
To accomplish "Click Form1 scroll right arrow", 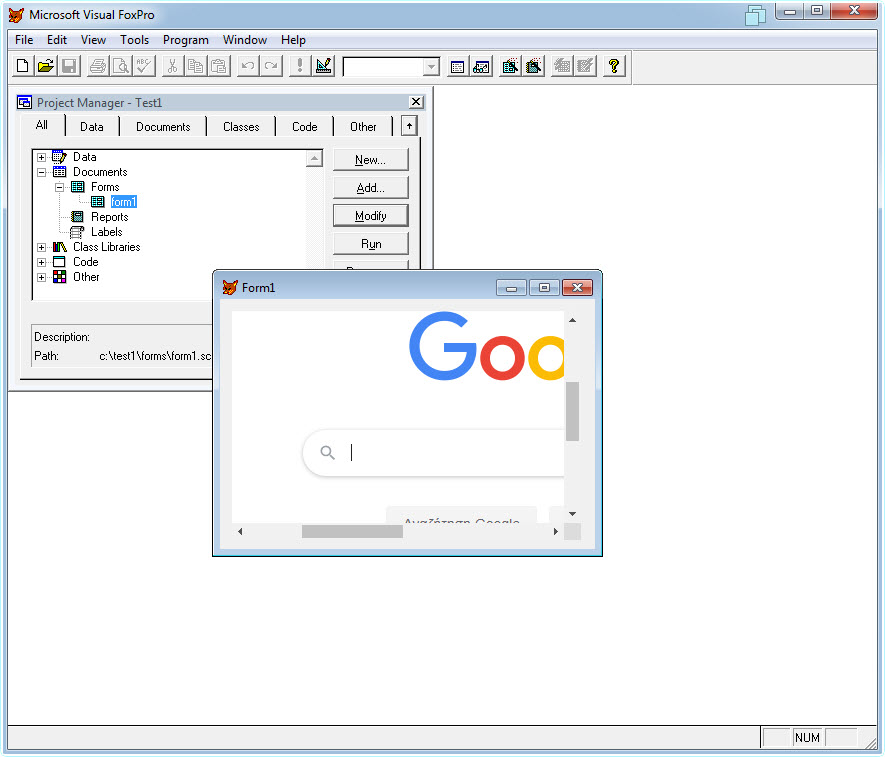I will [556, 531].
